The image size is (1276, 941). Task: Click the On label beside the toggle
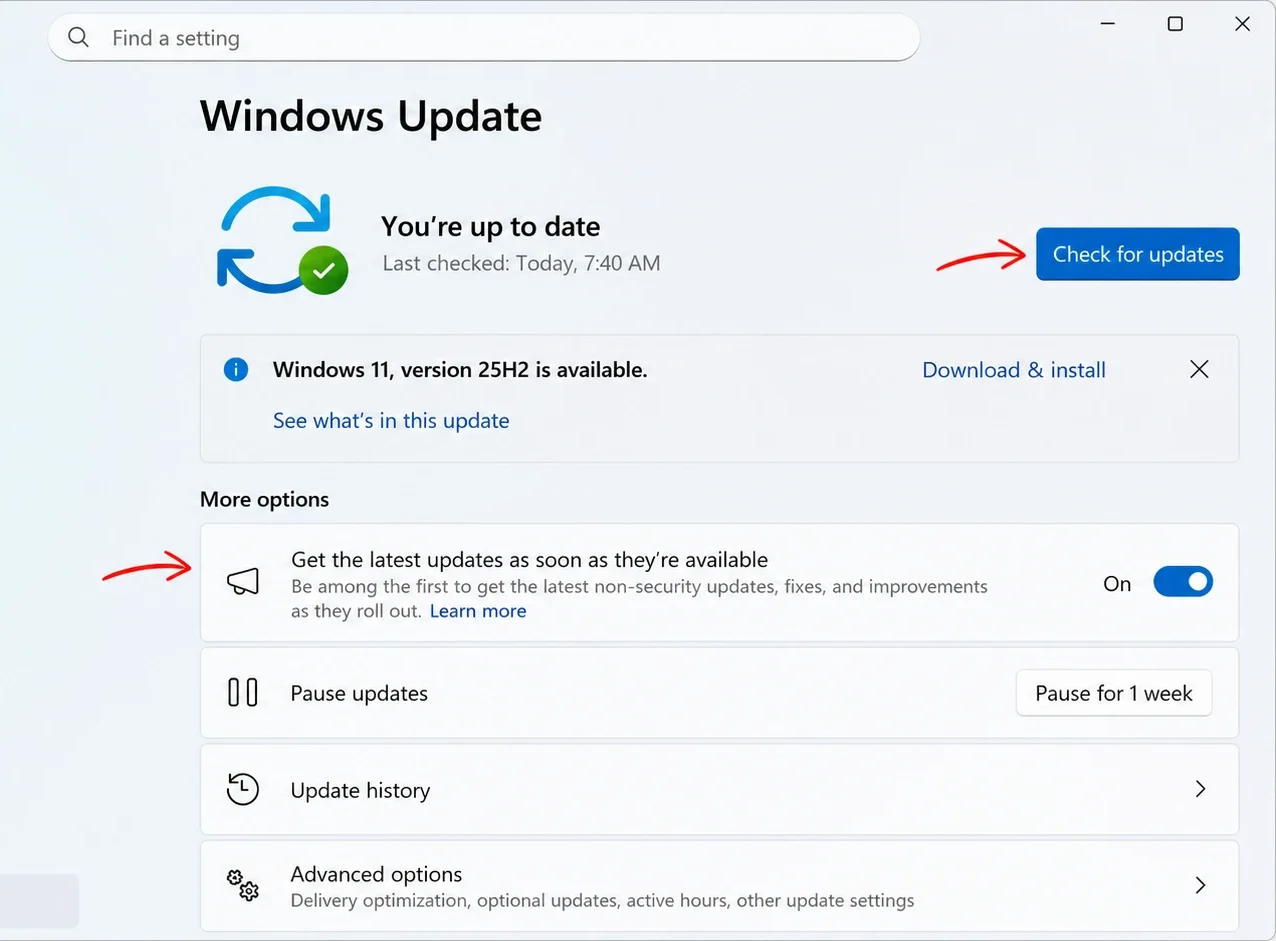pyautogui.click(x=1117, y=584)
